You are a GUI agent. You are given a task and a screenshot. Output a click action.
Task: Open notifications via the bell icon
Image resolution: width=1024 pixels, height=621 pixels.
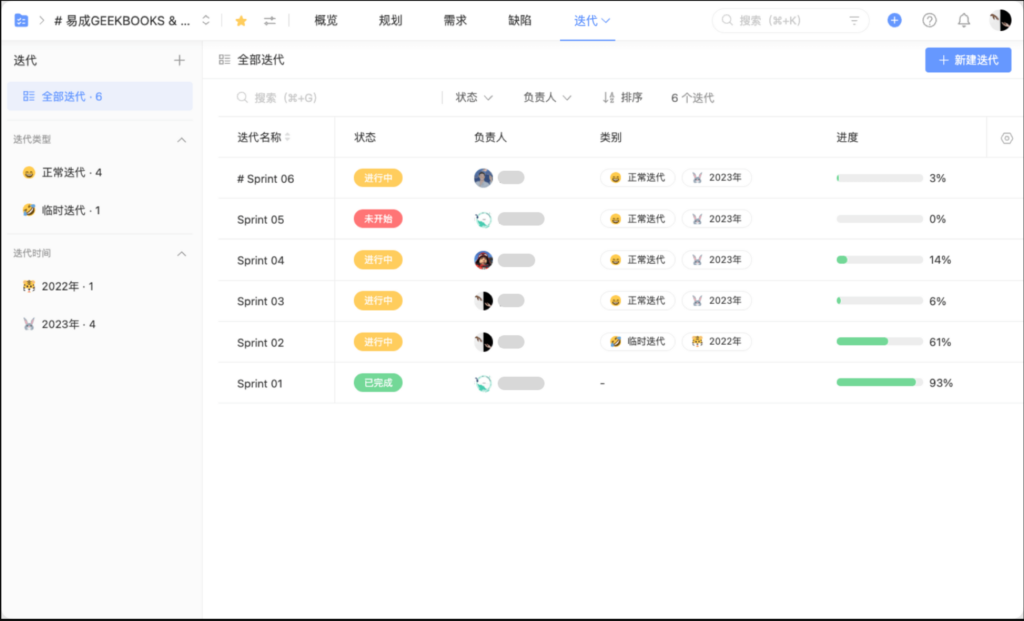(962, 19)
